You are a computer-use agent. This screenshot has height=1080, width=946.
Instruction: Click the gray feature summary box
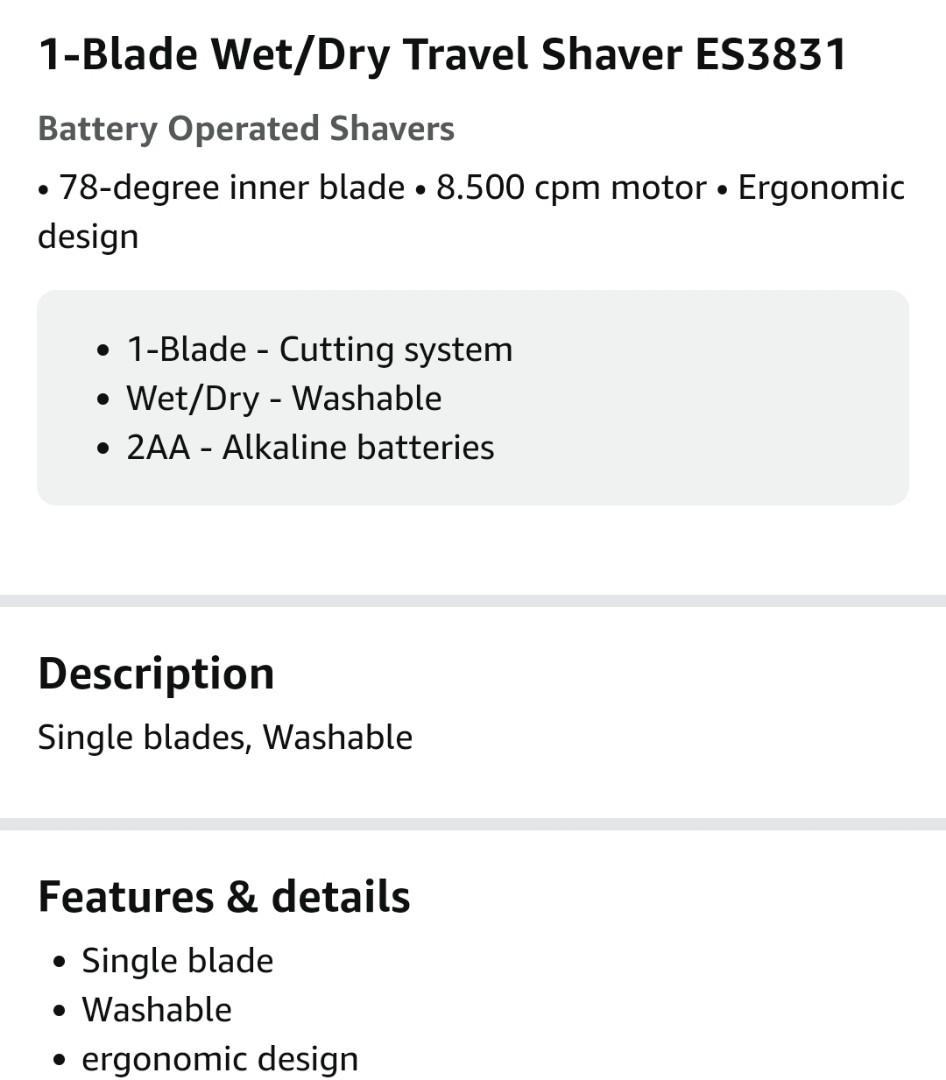pyautogui.click(x=473, y=397)
